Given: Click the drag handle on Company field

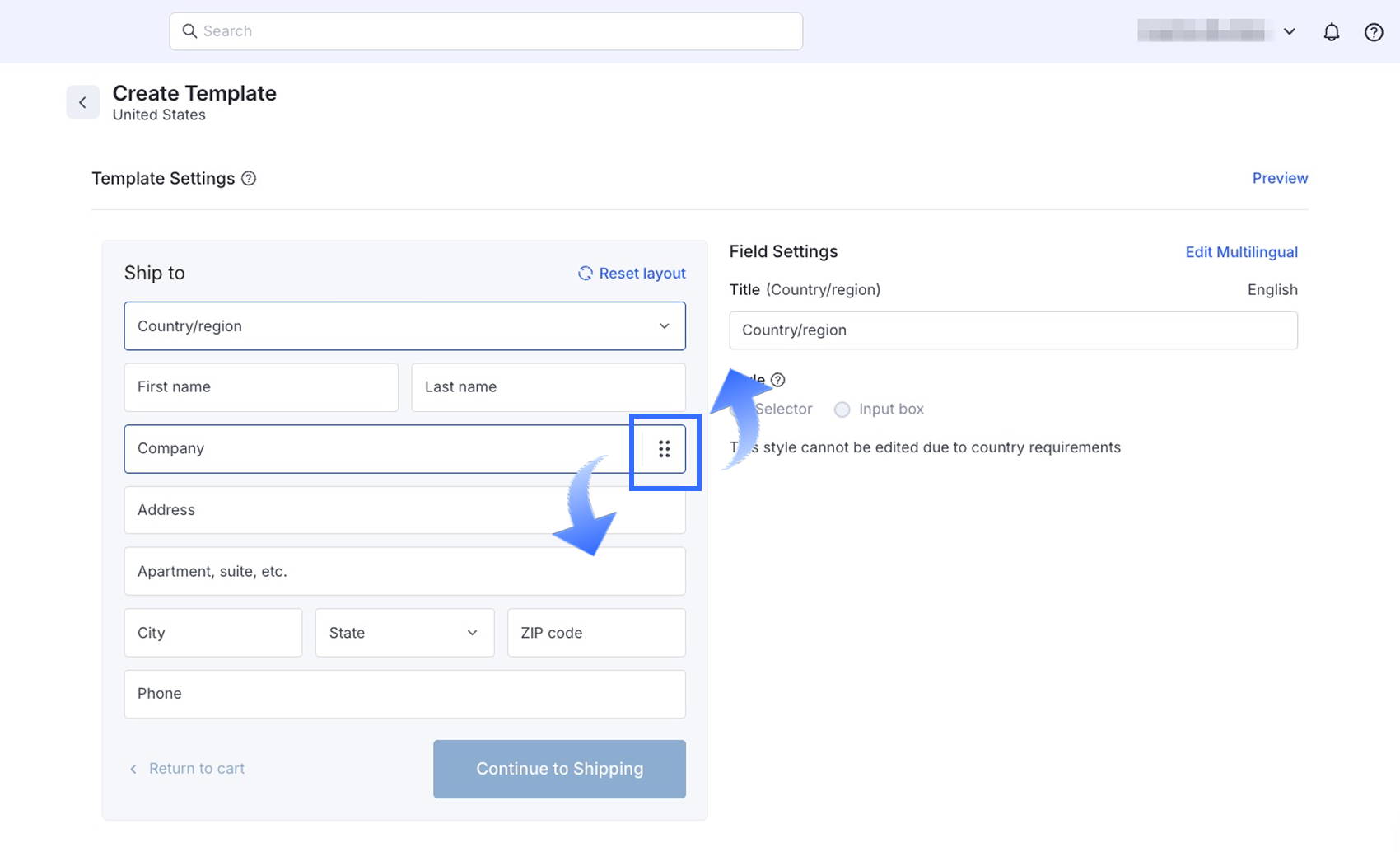Looking at the screenshot, I should (664, 449).
